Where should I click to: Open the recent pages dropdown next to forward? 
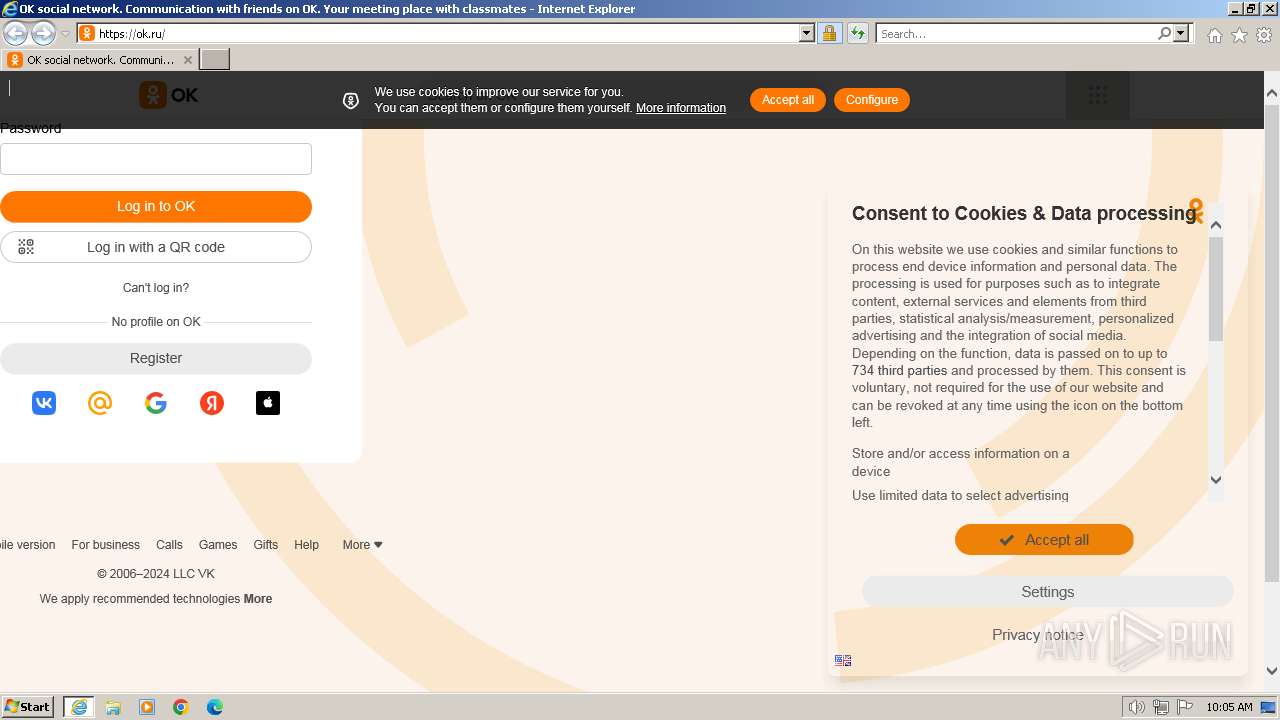click(65, 34)
